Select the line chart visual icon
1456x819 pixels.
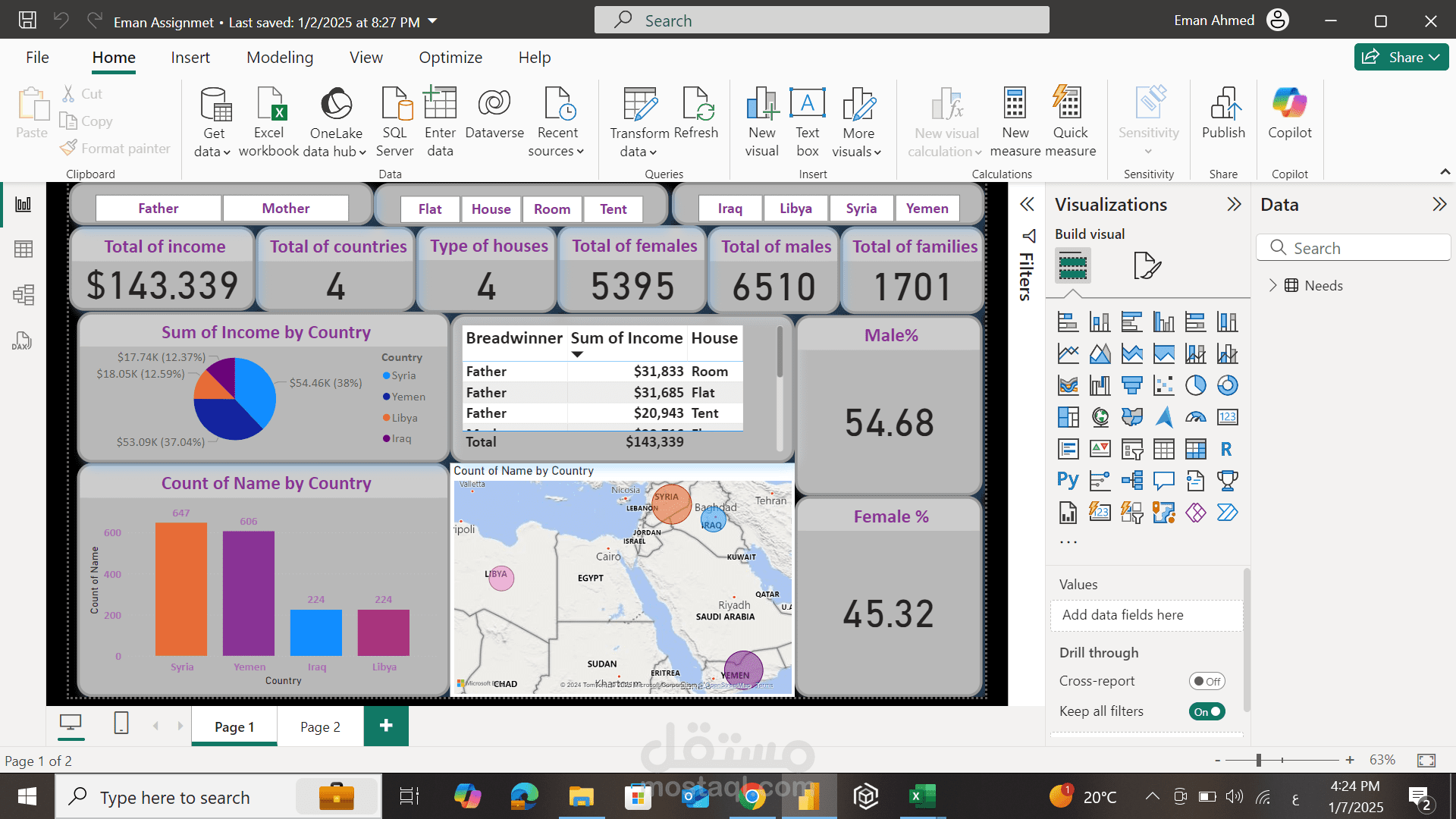pos(1068,353)
